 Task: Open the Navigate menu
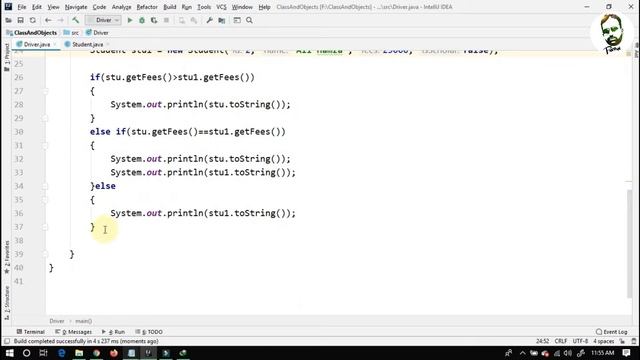[76, 7]
